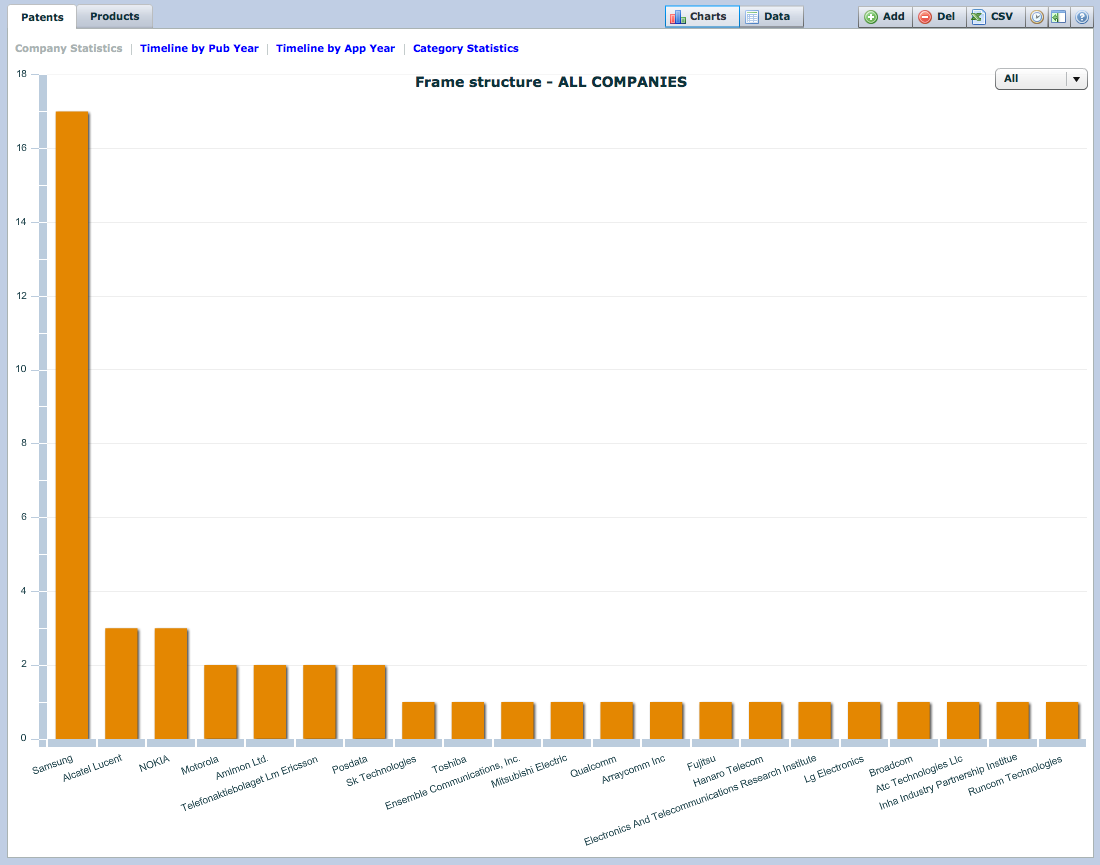Open the Data table view
1100x865 pixels.
[x=772, y=17]
